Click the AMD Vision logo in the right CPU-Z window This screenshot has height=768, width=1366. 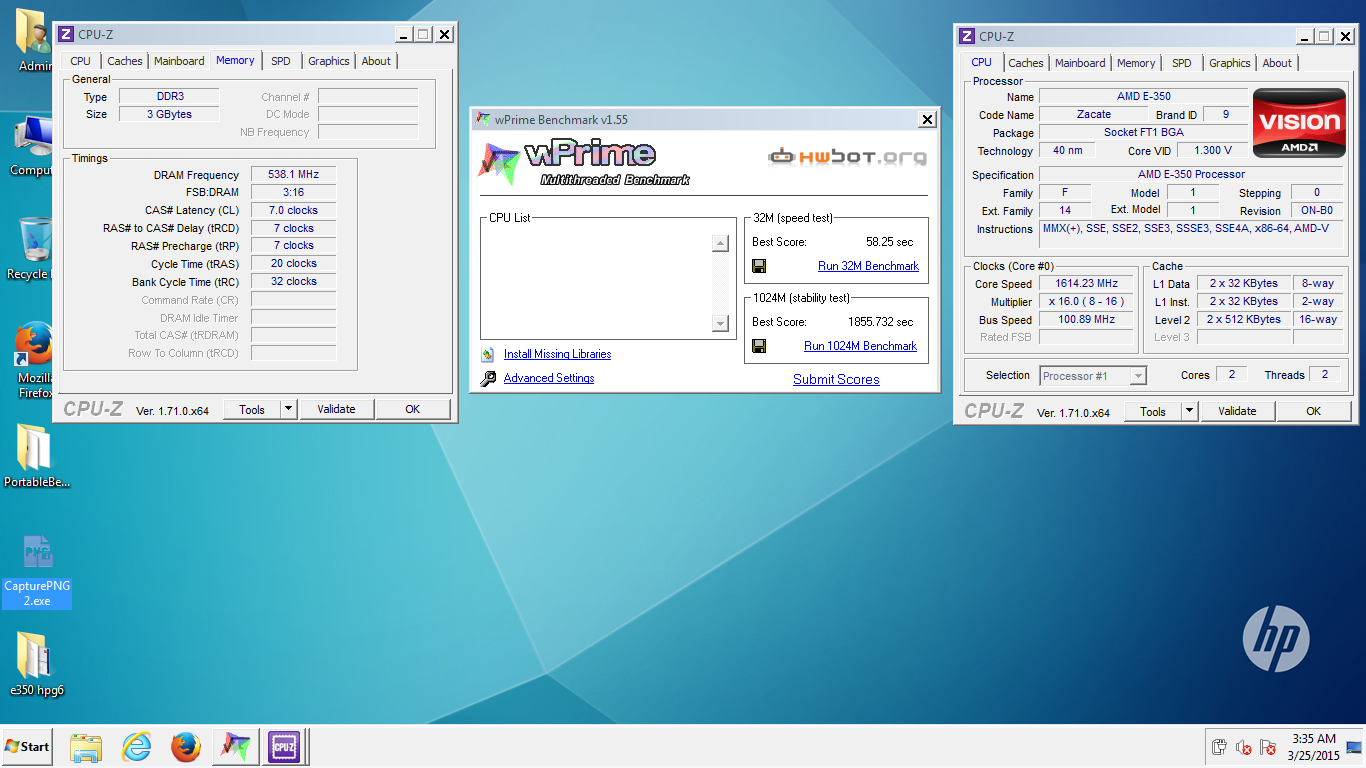pos(1298,125)
